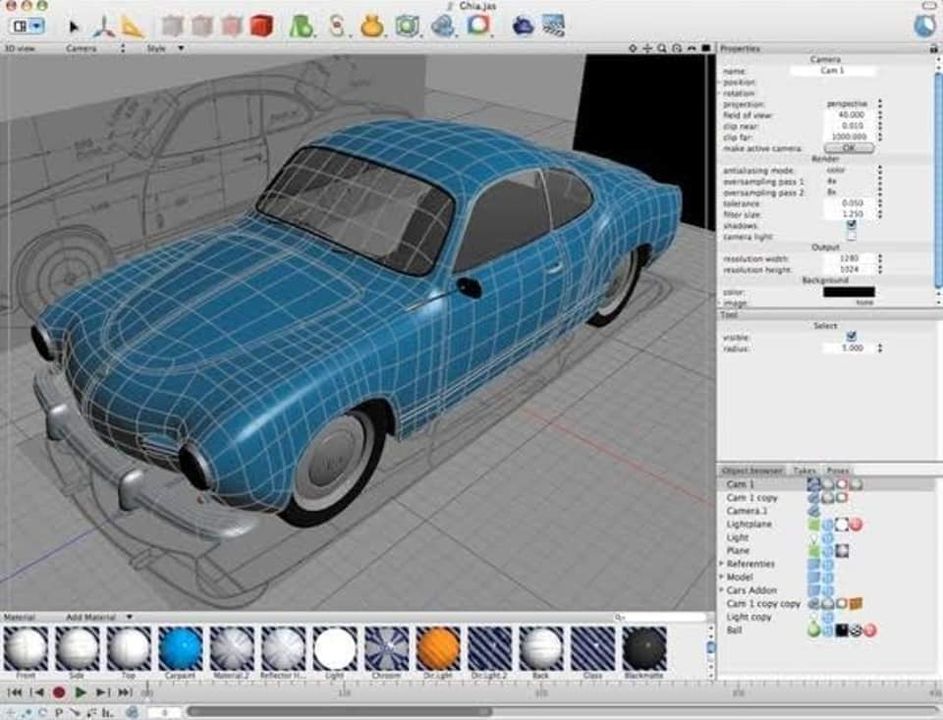Expand the Cars Addon folder
This screenshot has height=720, width=943.
(722, 590)
